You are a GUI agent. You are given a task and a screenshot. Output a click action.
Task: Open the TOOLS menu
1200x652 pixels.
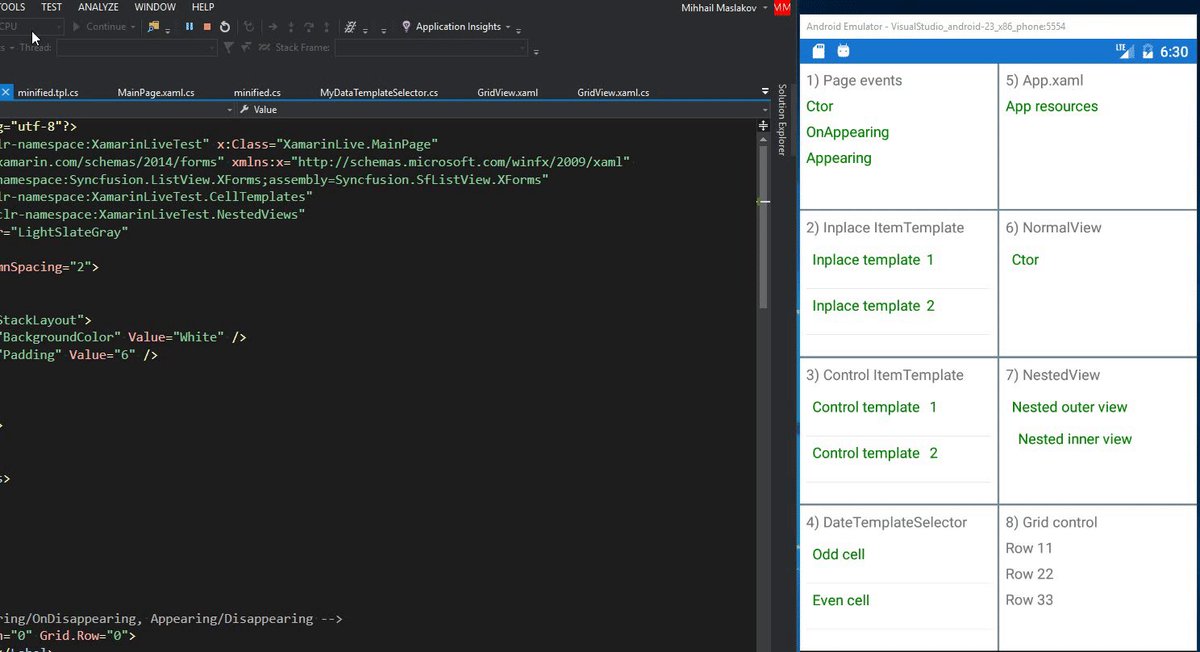click(13, 7)
